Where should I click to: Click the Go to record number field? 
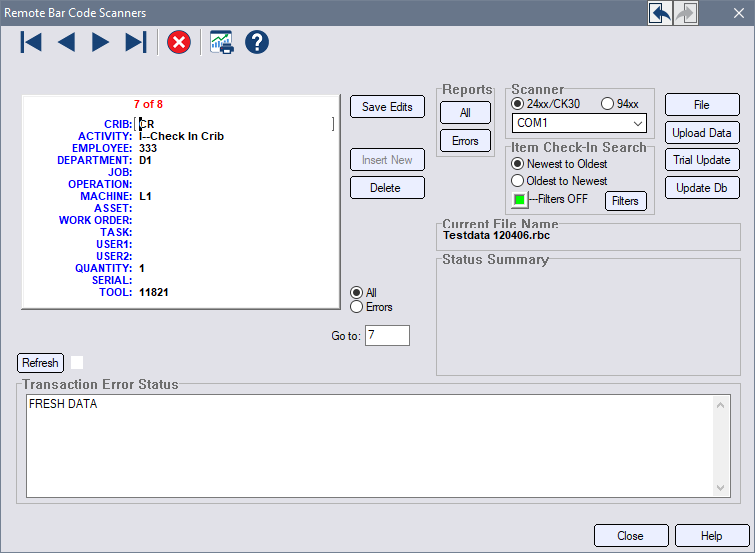coord(387,335)
